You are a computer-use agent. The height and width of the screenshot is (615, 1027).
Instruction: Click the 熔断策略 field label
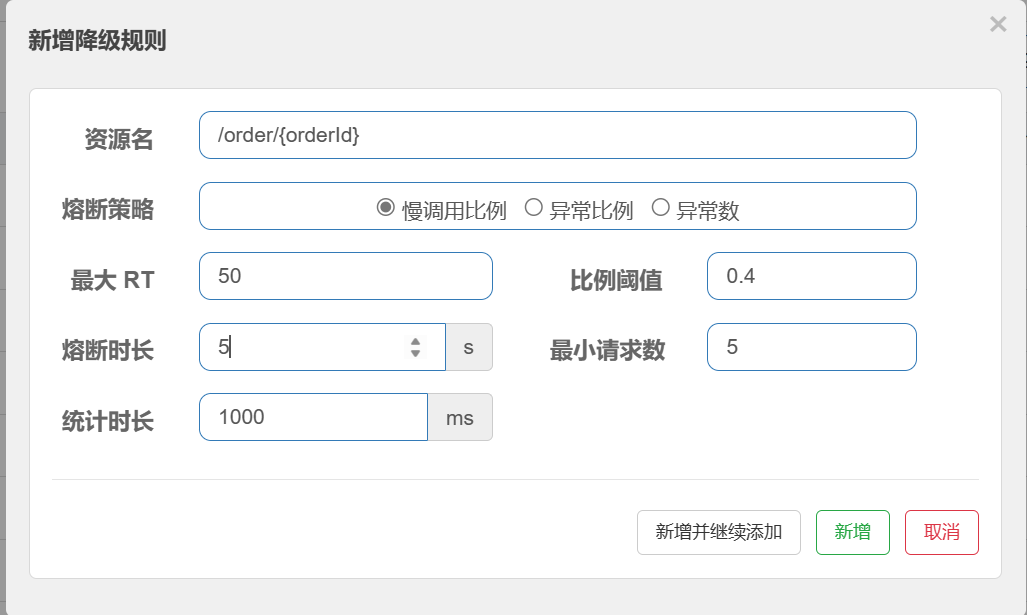click(x=108, y=209)
